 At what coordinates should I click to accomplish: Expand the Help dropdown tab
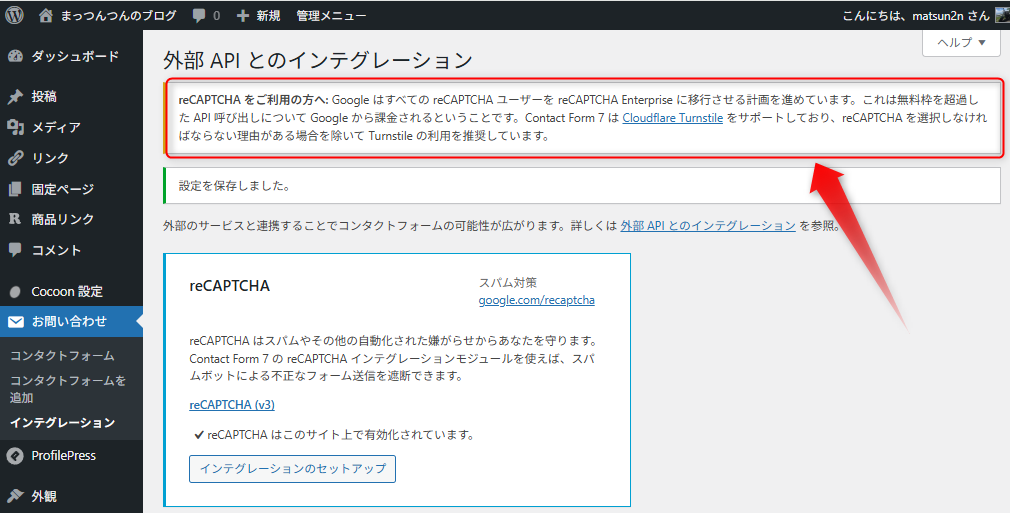click(961, 42)
